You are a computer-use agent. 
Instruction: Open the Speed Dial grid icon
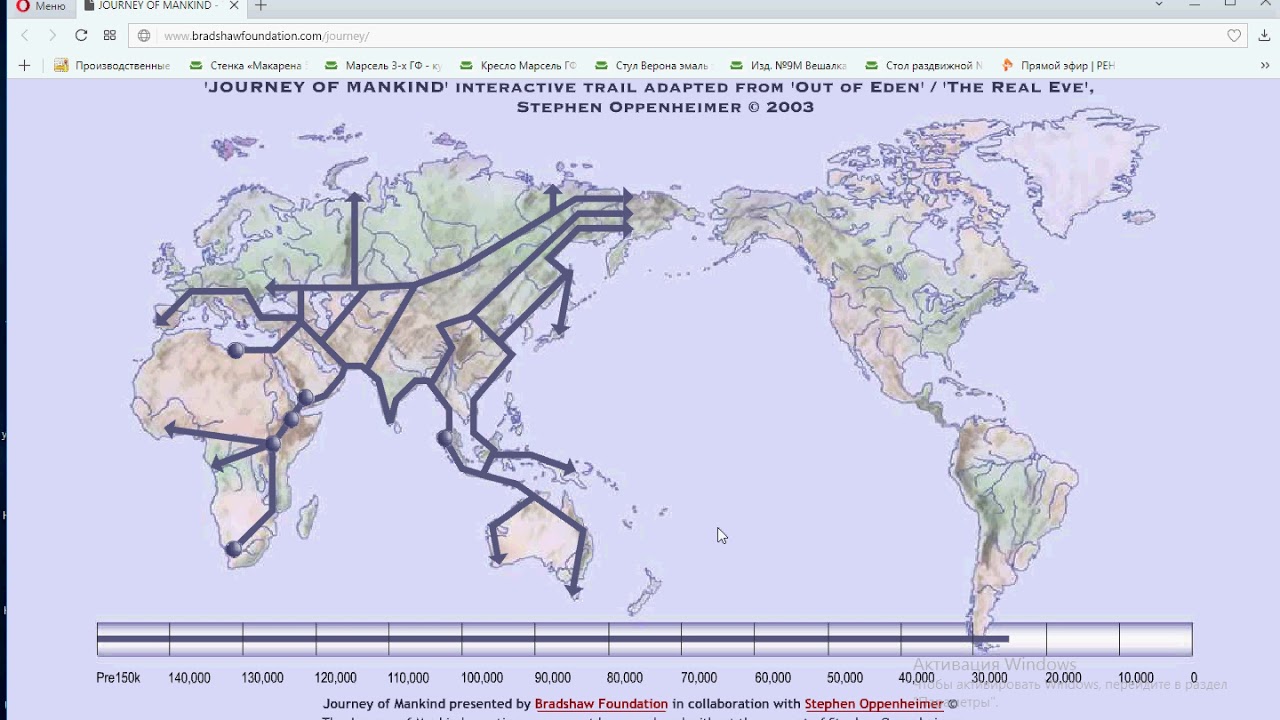point(110,36)
